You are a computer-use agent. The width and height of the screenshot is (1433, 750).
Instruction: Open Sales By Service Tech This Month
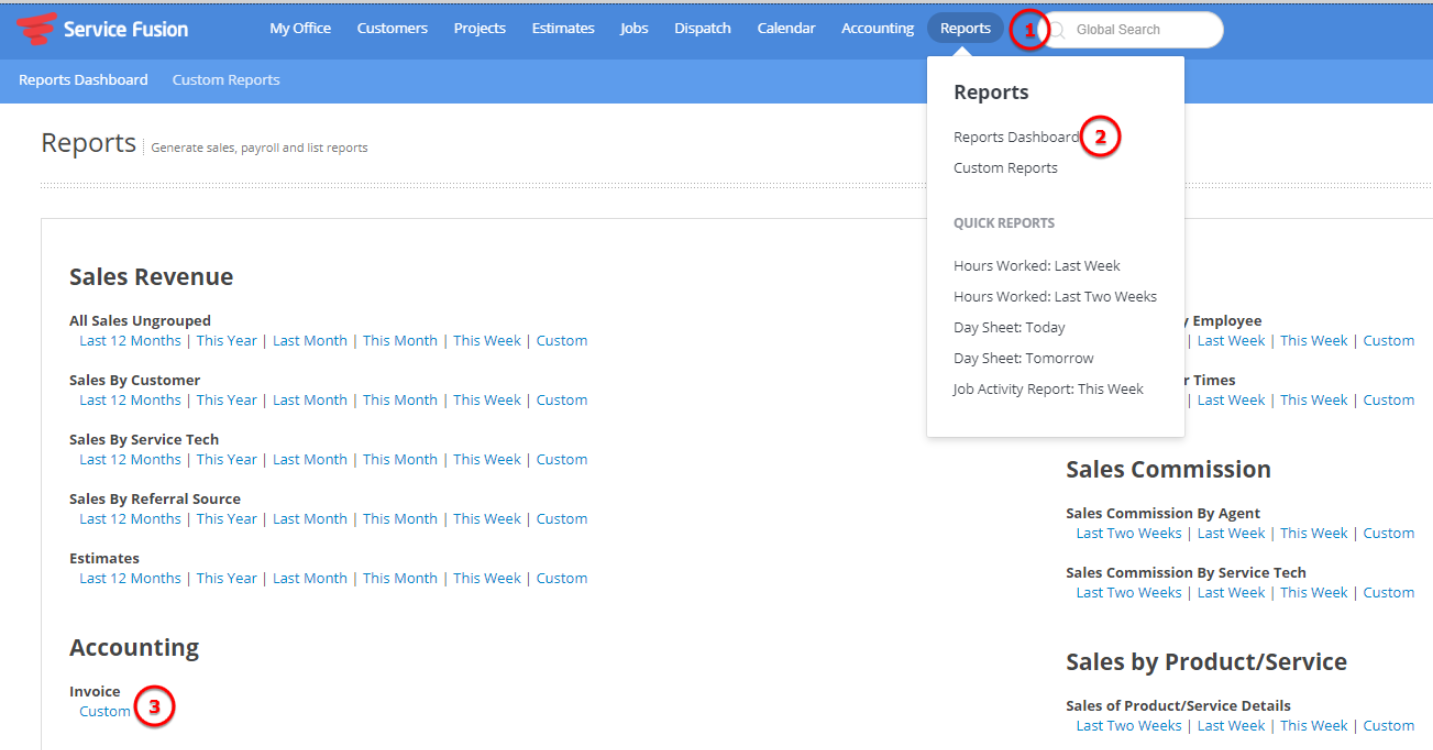click(400, 460)
